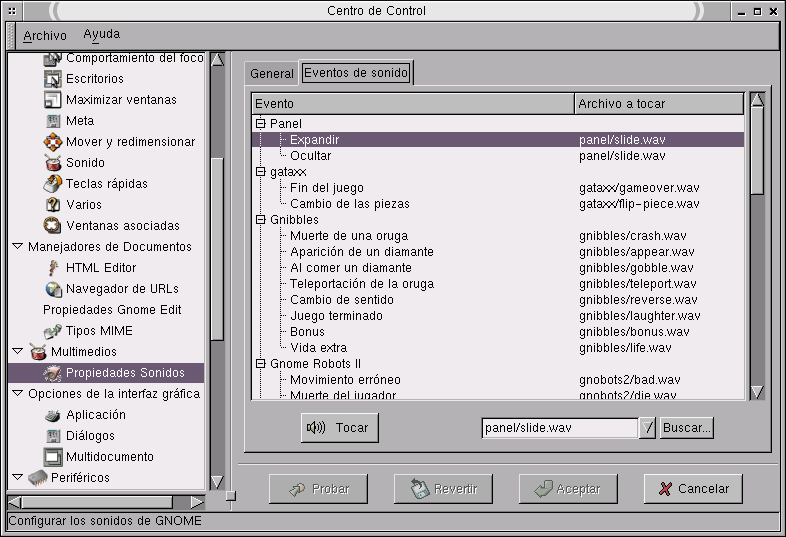Click the Varios question mark icon

pyautogui.click(x=53, y=205)
